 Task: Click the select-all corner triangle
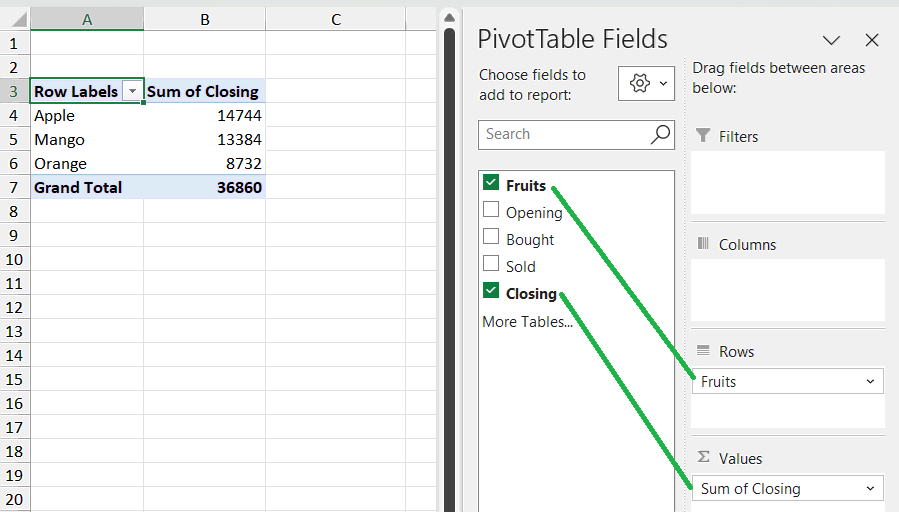point(18,19)
